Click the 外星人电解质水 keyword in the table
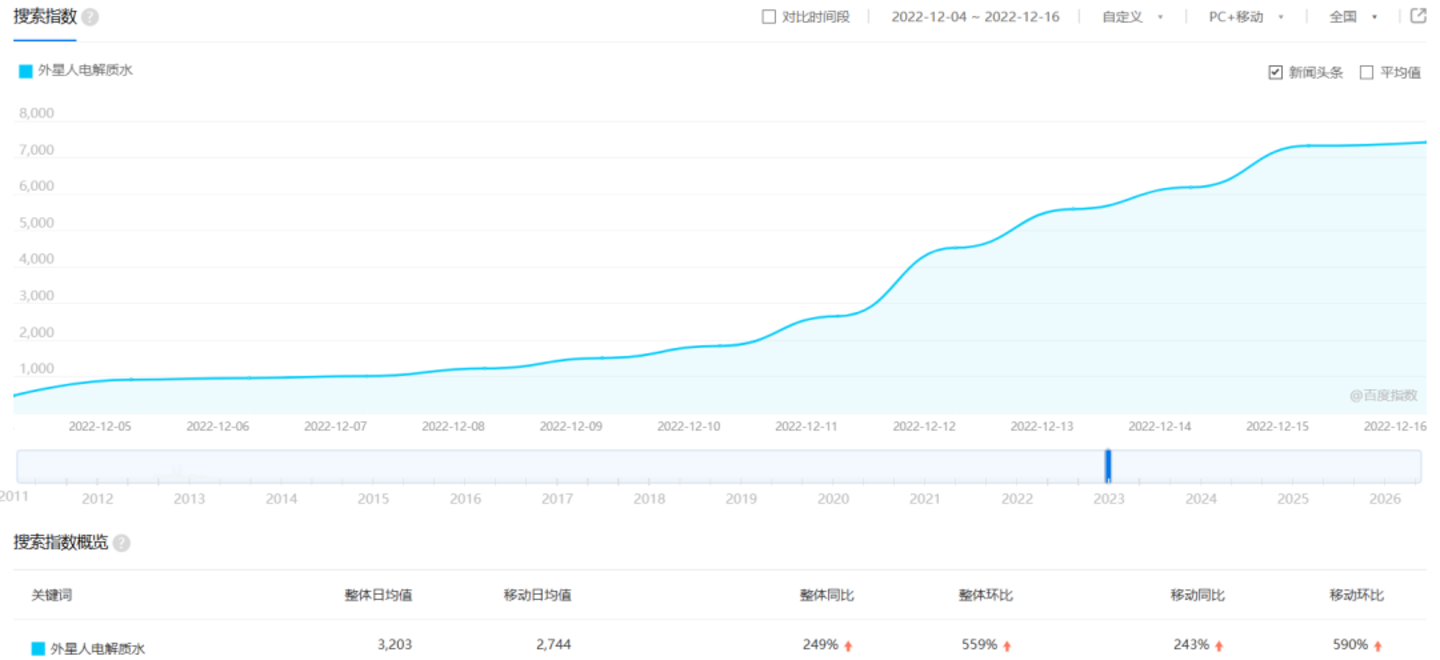The height and width of the screenshot is (660, 1440). click(98, 648)
